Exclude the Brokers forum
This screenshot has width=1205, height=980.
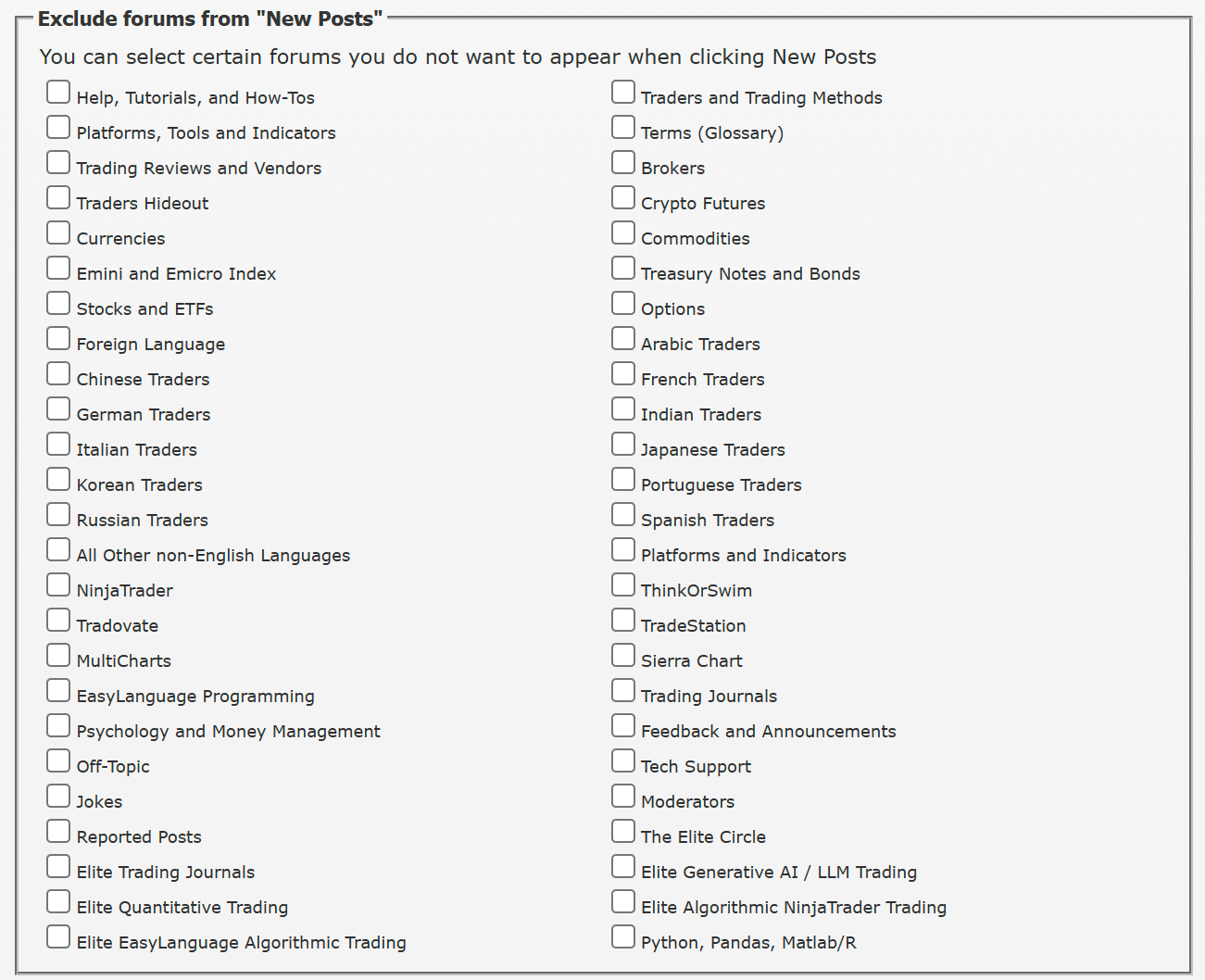[x=623, y=162]
